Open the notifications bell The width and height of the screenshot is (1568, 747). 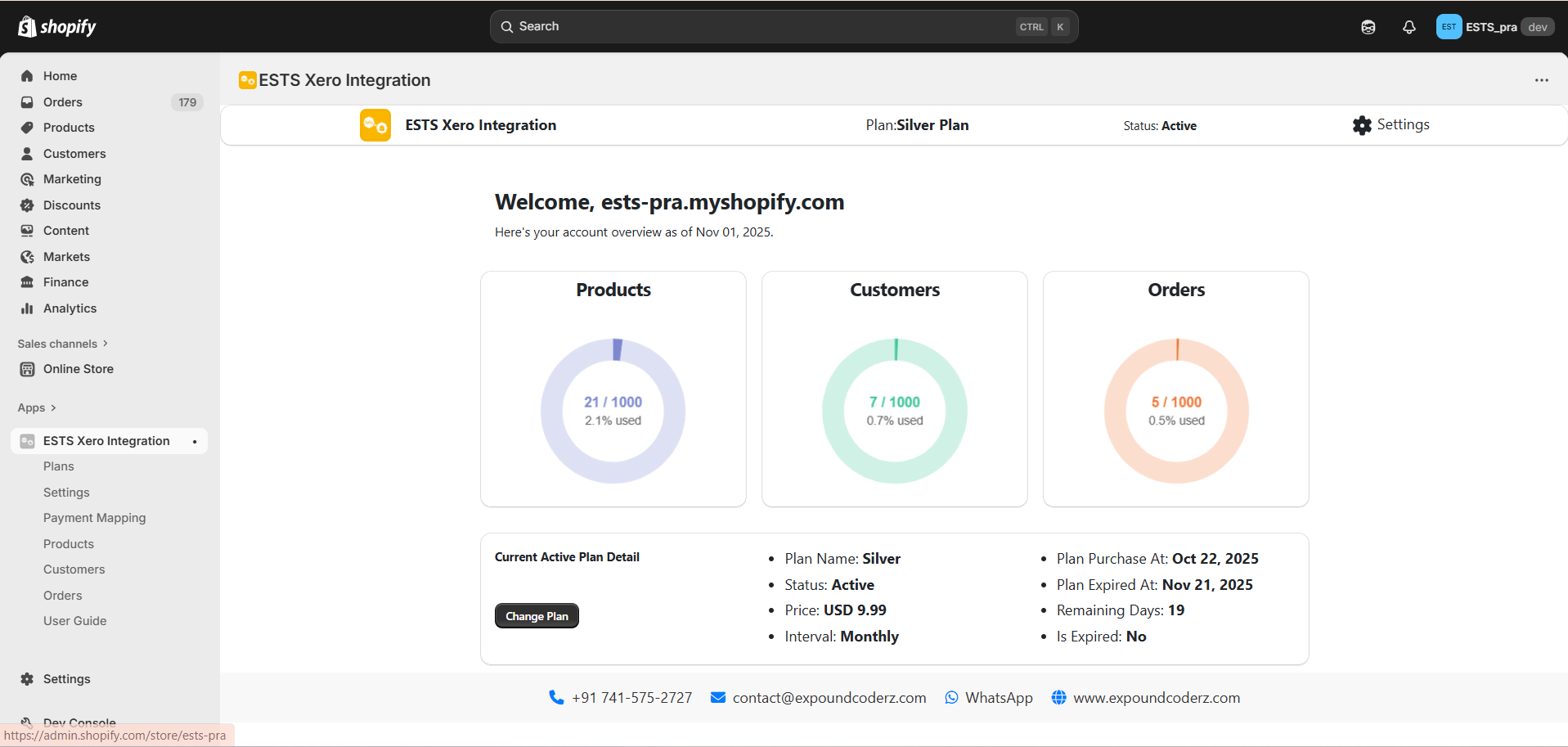pos(1409,27)
